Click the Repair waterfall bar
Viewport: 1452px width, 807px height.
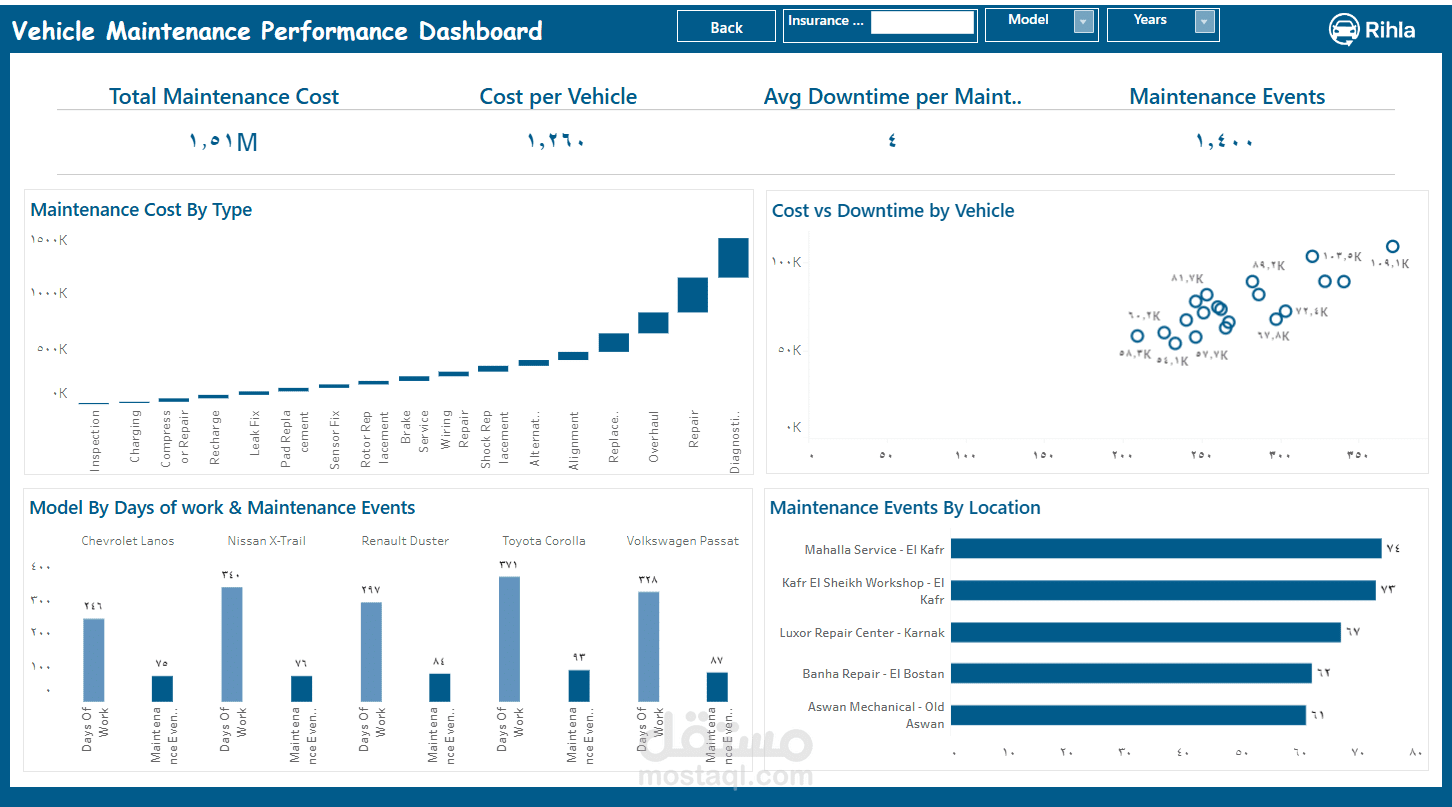coord(693,295)
